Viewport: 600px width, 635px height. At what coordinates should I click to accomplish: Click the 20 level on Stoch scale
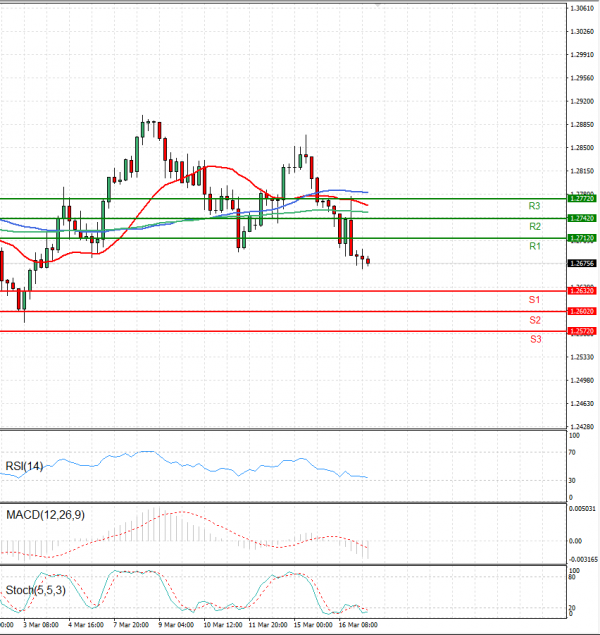pyautogui.click(x=572, y=608)
